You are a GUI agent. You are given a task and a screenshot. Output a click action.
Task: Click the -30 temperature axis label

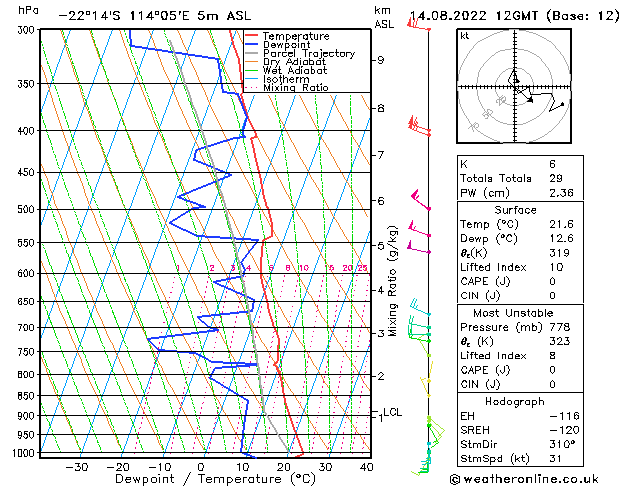(x=77, y=467)
